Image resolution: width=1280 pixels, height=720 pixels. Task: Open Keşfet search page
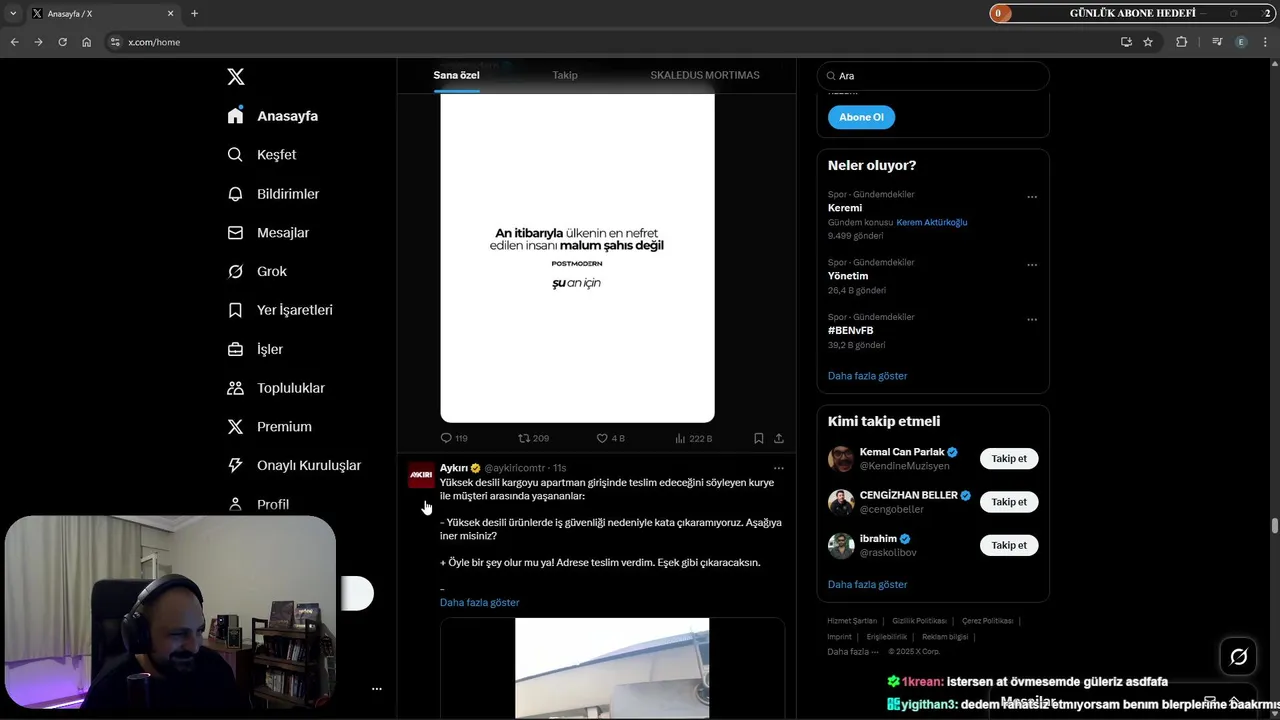click(x=262, y=155)
